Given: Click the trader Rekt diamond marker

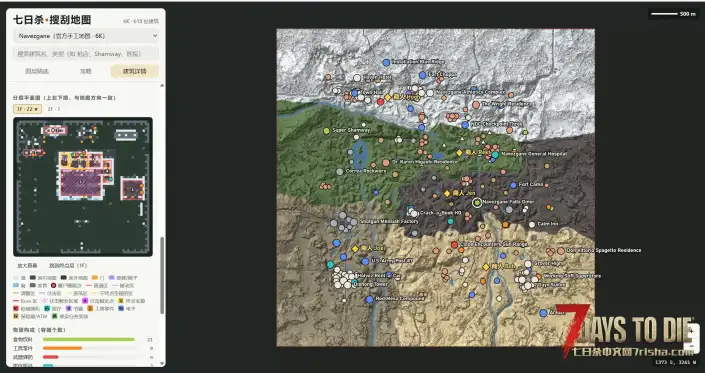Looking at the screenshot, I should tap(459, 153).
